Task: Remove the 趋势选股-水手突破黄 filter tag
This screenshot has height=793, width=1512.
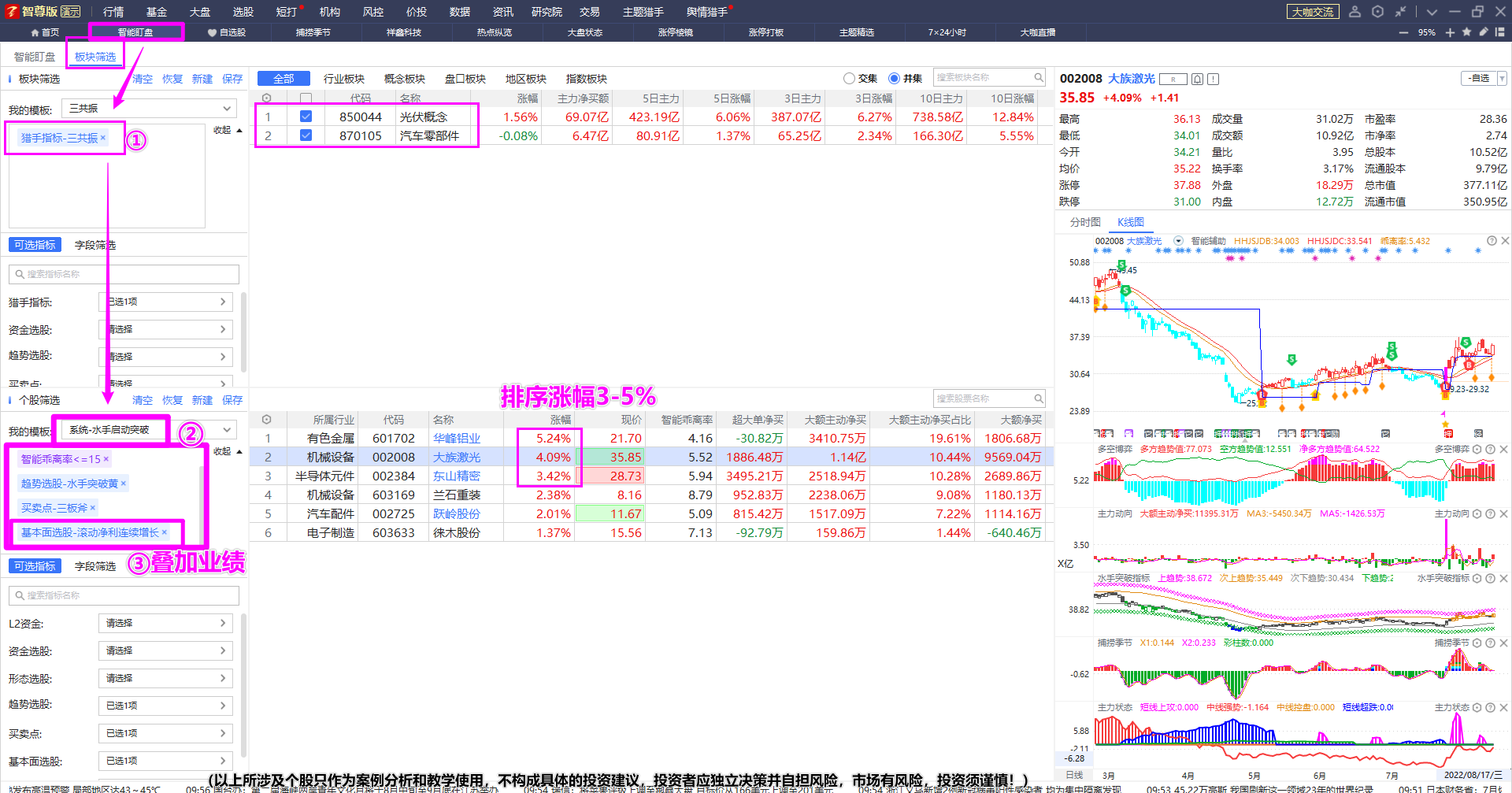Action: tap(123, 484)
